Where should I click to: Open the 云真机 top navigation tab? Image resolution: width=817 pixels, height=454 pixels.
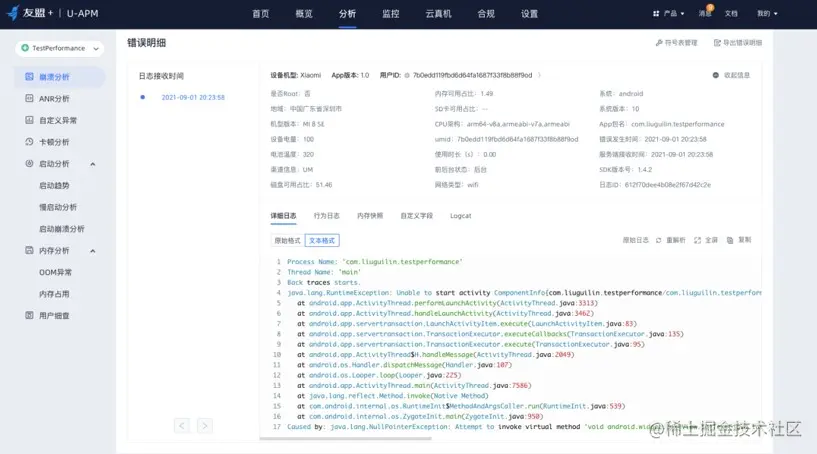coord(438,14)
